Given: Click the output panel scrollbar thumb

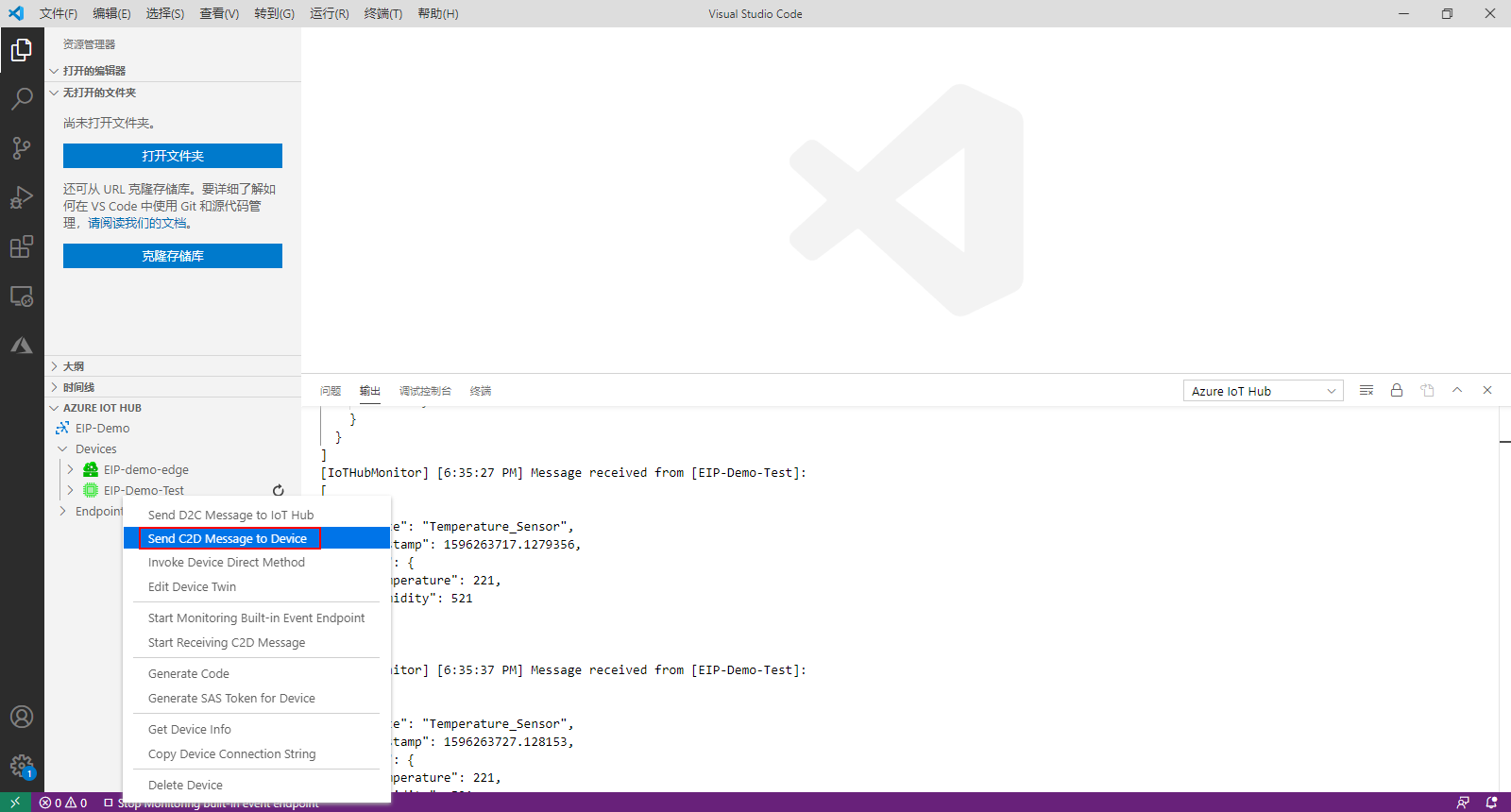Looking at the screenshot, I should click(1505, 441).
